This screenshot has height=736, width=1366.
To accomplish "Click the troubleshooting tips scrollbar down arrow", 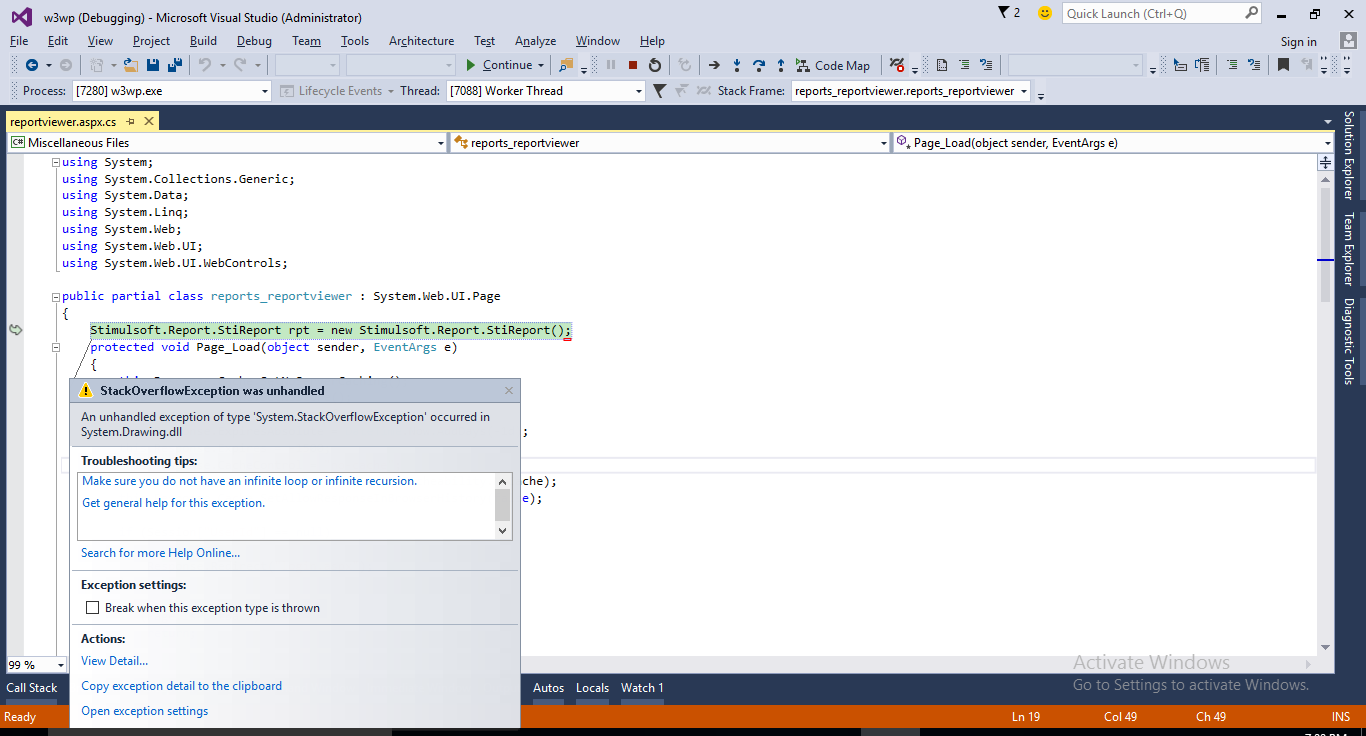I will tap(503, 531).
